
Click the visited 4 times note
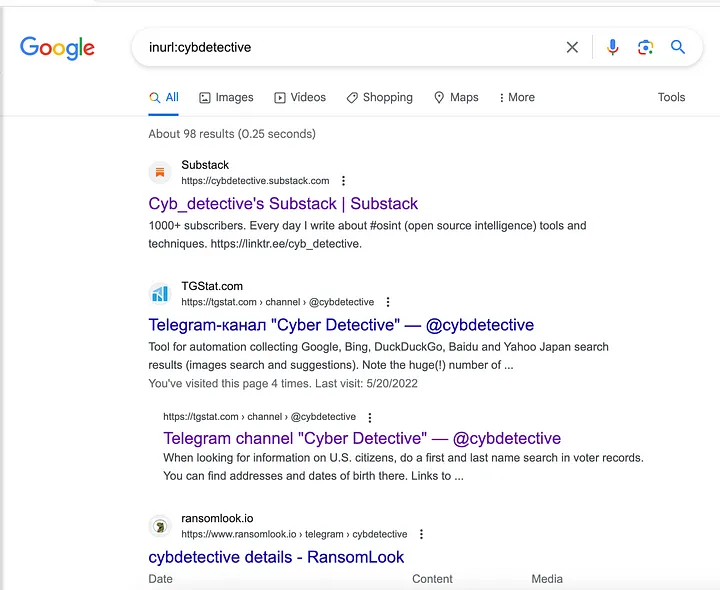(x=283, y=383)
